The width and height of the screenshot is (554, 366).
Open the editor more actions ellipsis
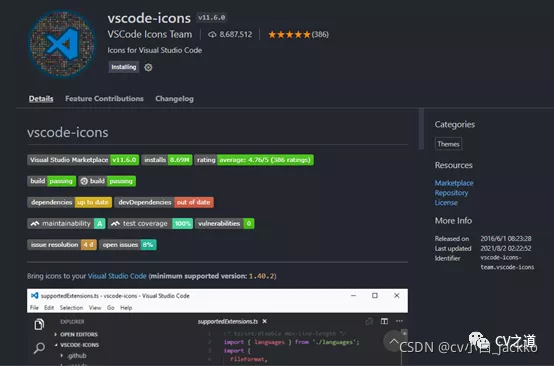point(399,321)
